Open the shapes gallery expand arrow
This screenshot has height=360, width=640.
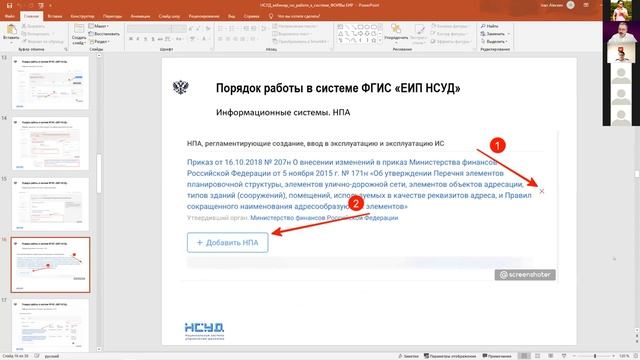(x=380, y=40)
